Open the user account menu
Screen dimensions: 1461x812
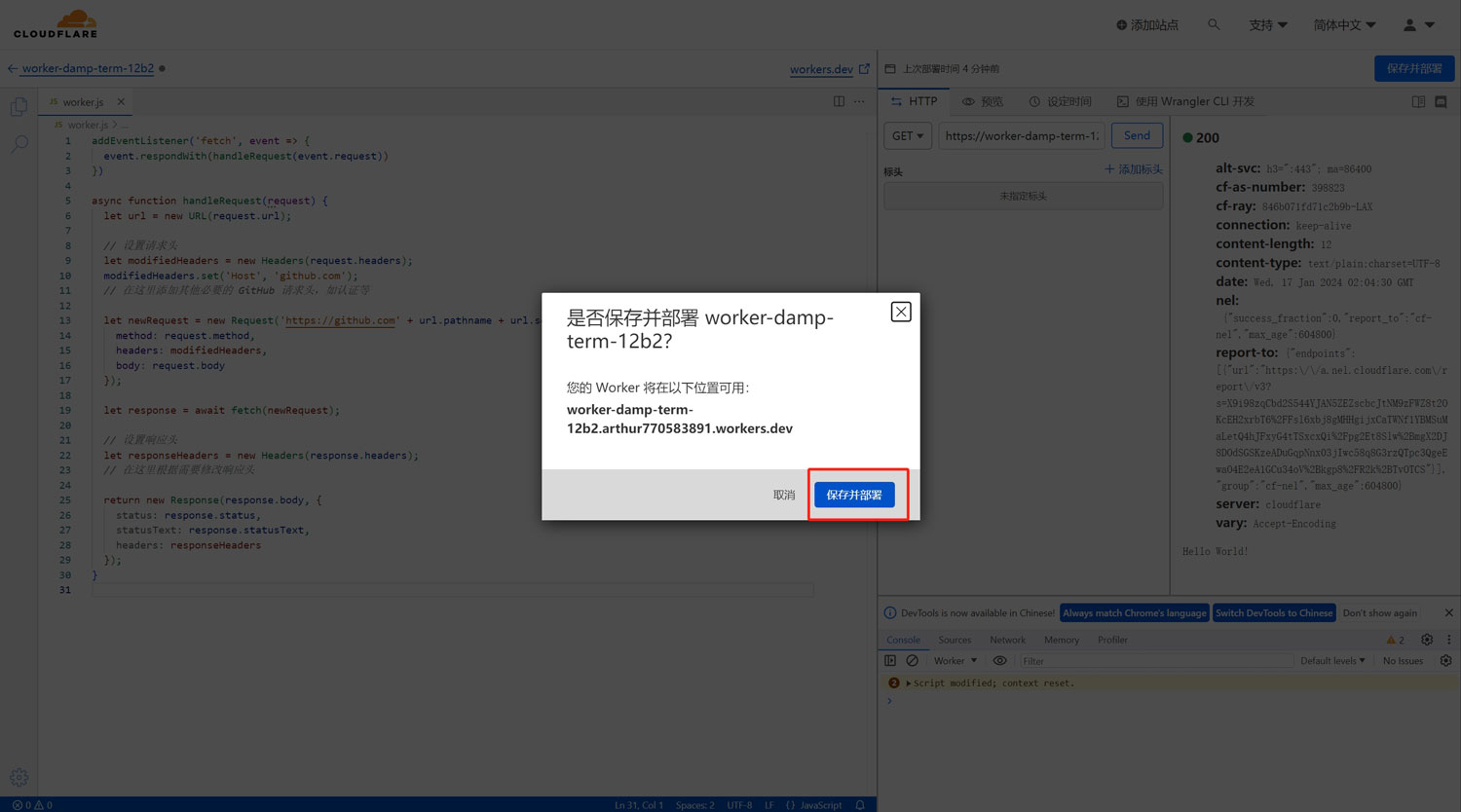(x=1418, y=24)
